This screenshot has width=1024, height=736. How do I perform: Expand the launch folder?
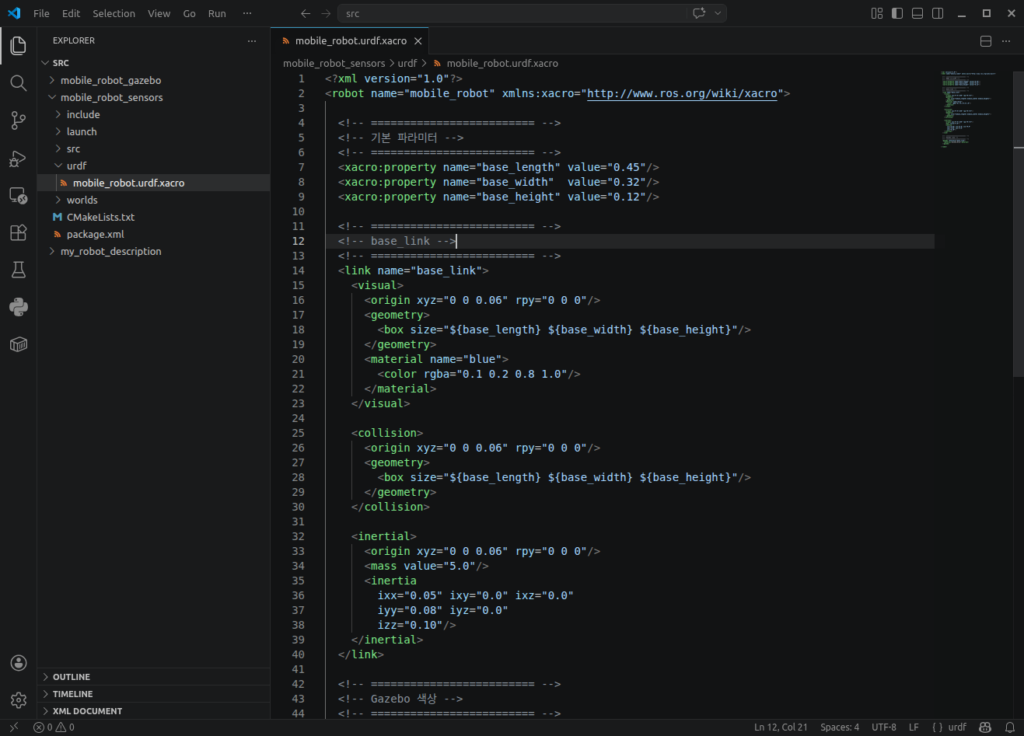coord(153,131)
